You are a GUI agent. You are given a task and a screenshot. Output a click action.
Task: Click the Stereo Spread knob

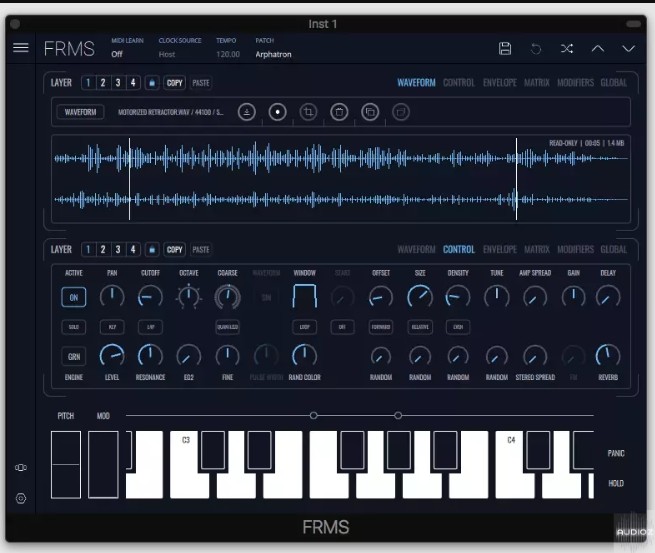(x=535, y=357)
